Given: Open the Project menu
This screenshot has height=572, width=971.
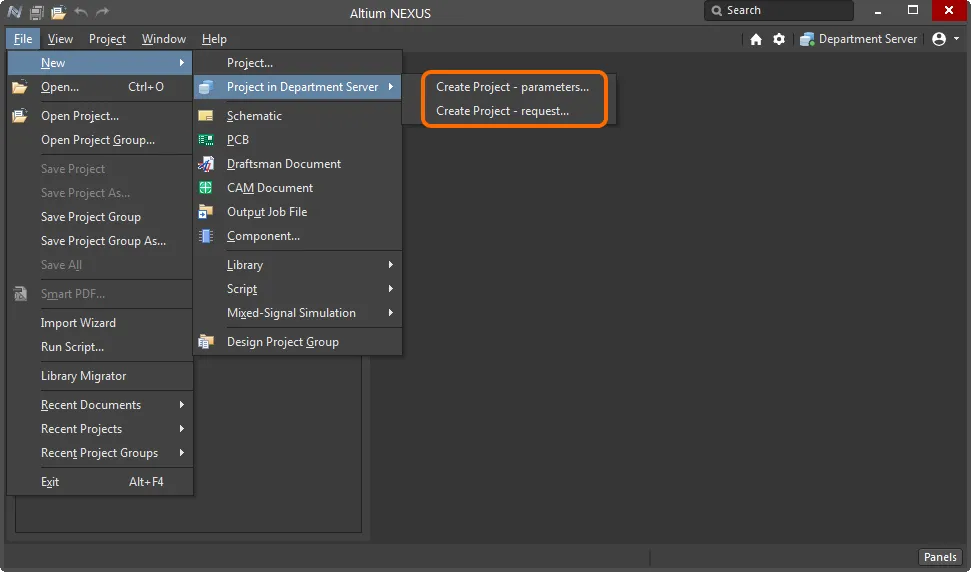Looking at the screenshot, I should 107,39.
